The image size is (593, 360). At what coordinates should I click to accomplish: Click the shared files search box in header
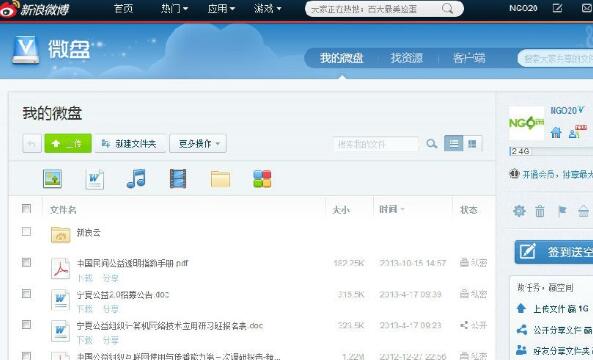pos(556,58)
